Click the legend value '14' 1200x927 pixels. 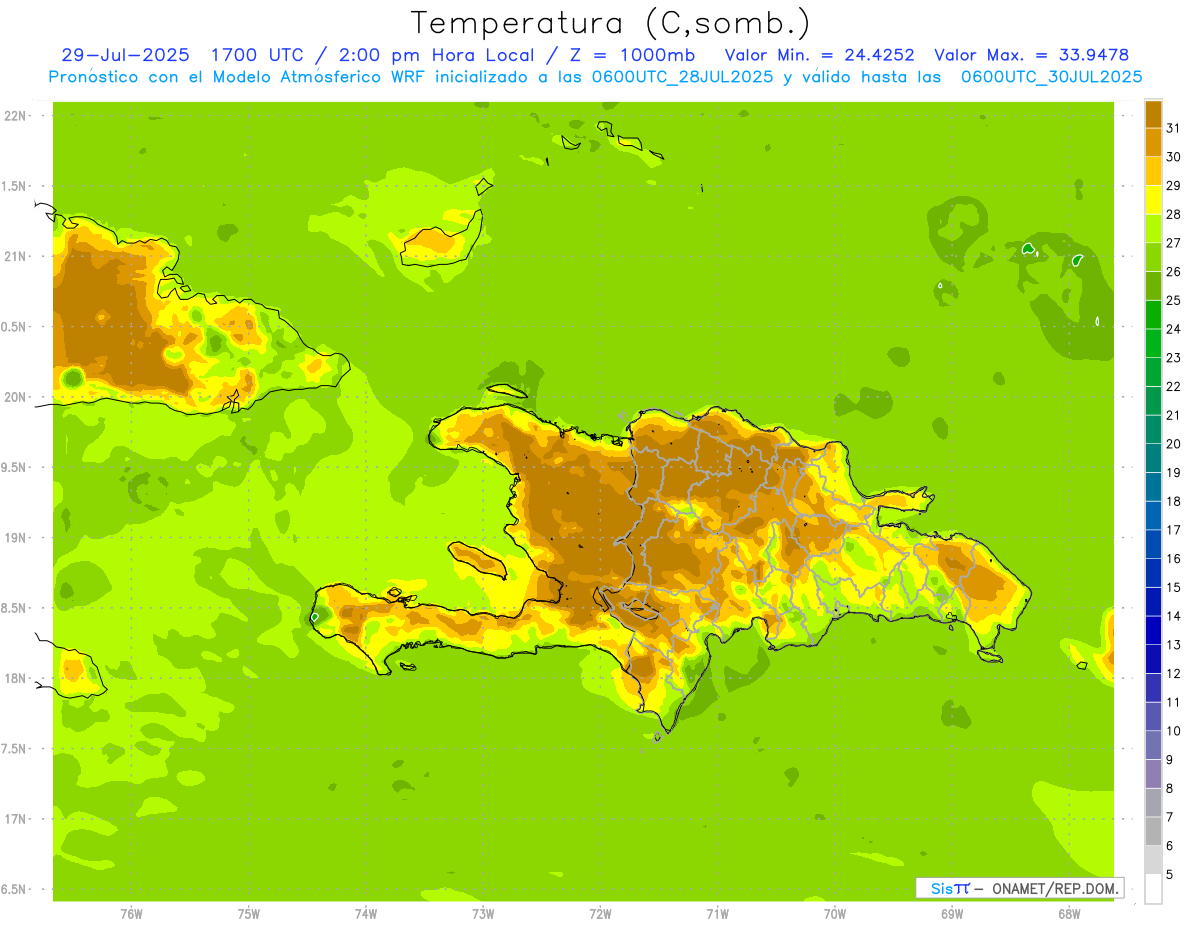click(1173, 616)
